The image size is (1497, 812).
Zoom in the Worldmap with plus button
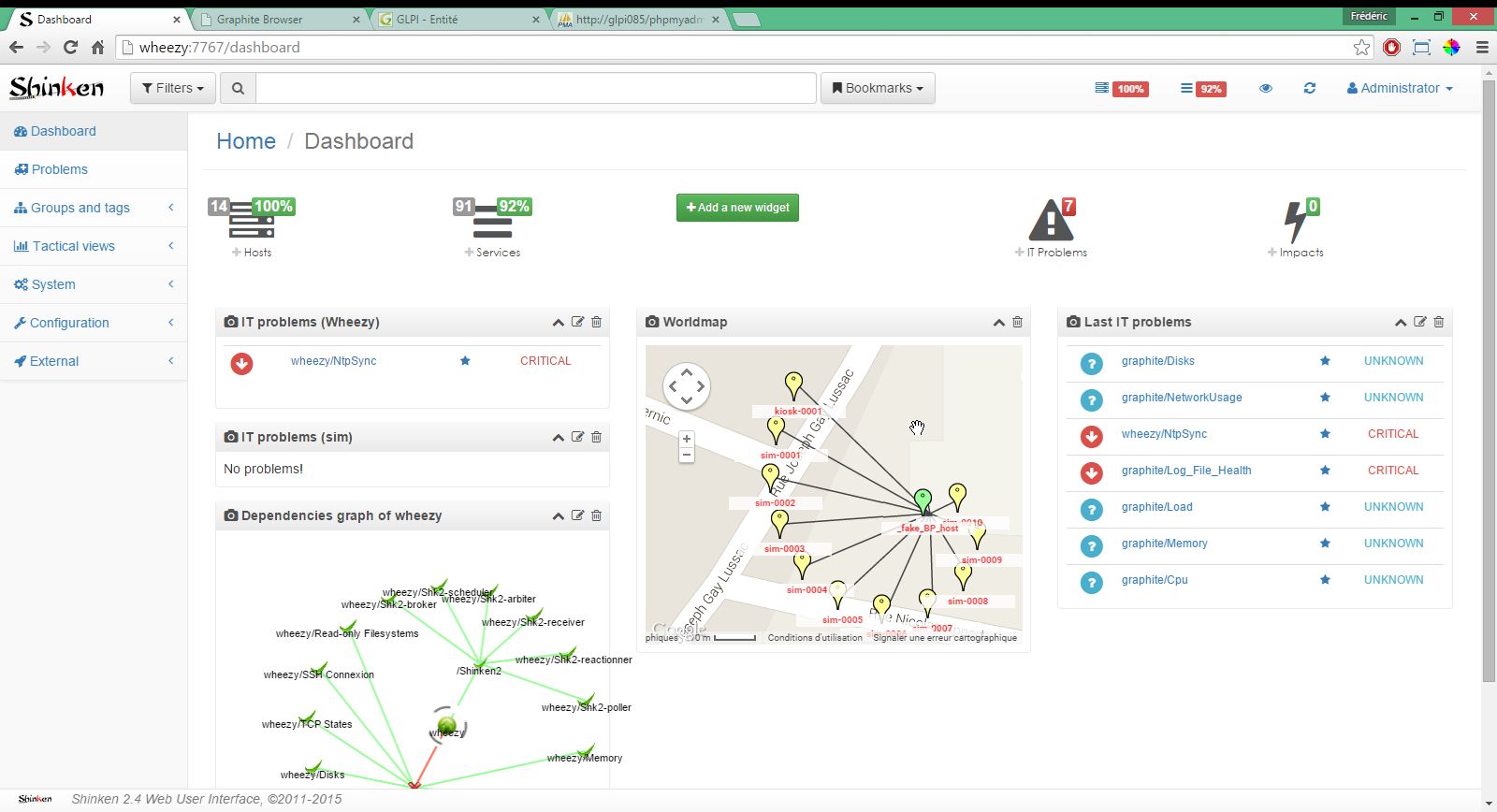click(687, 439)
